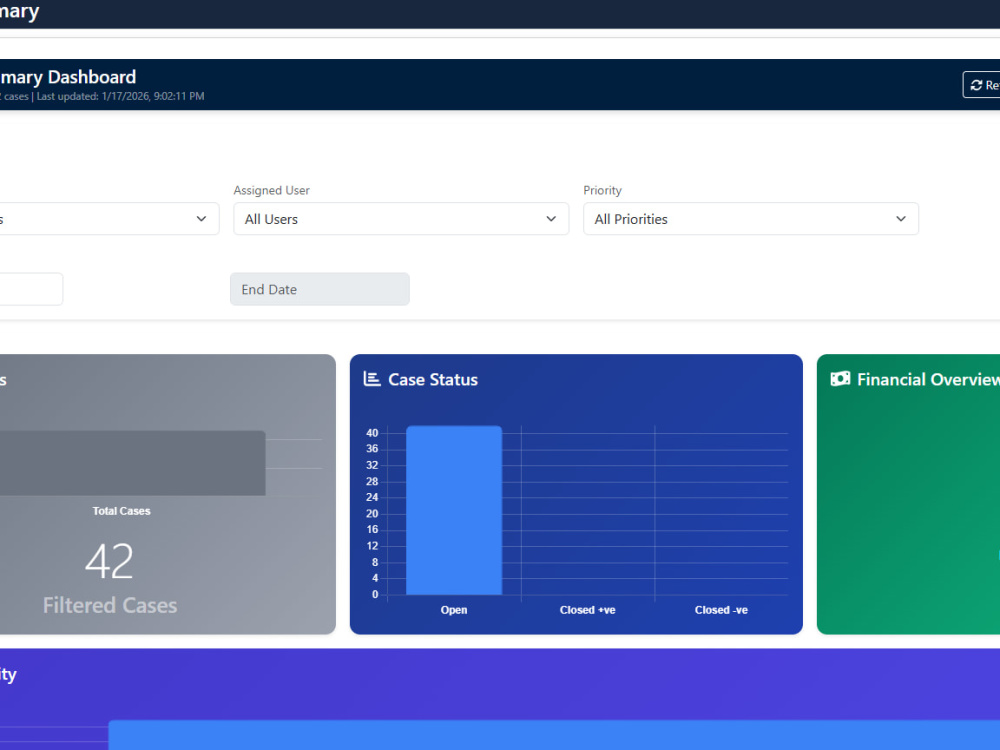
Task: Click the Refresh button in dashboard header
Action: click(x=982, y=85)
